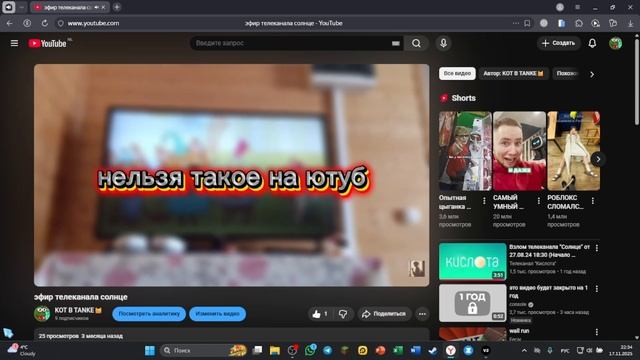This screenshot has width=640, height=360.
Task: Open the '1 ГОД' lock thumbnail
Action: 472,303
